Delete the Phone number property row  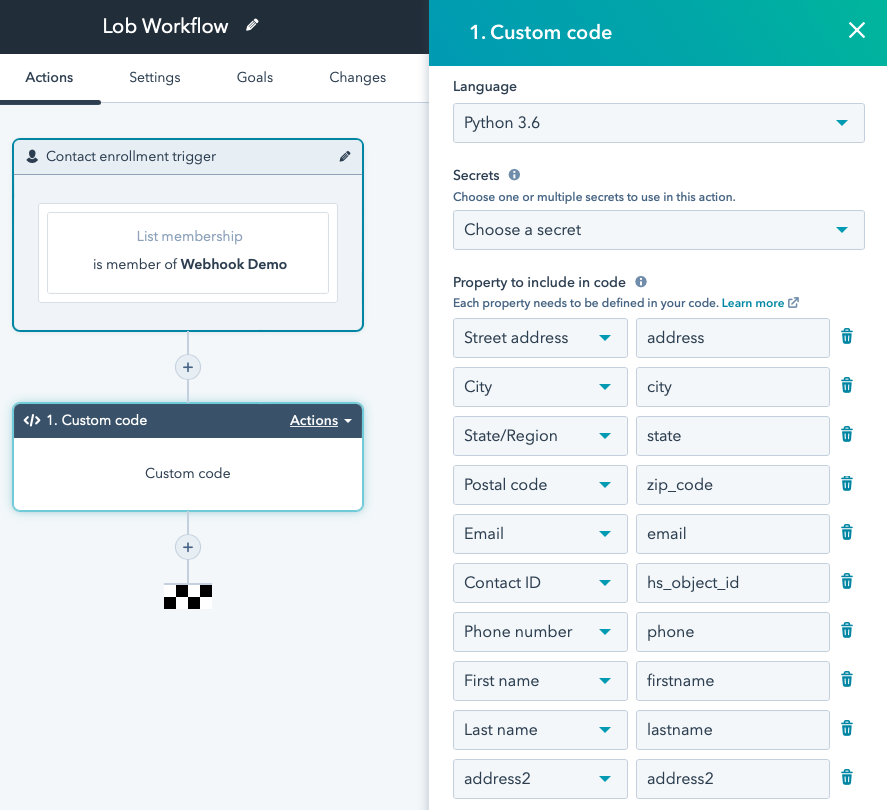(x=846, y=631)
